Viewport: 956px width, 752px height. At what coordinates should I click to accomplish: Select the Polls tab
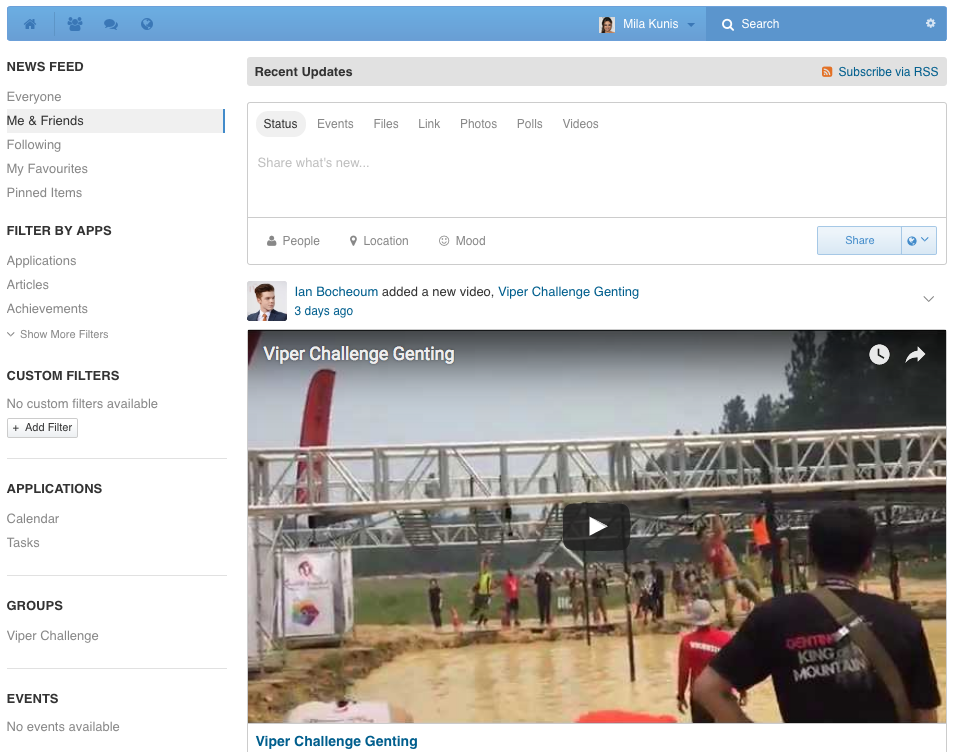coord(529,124)
